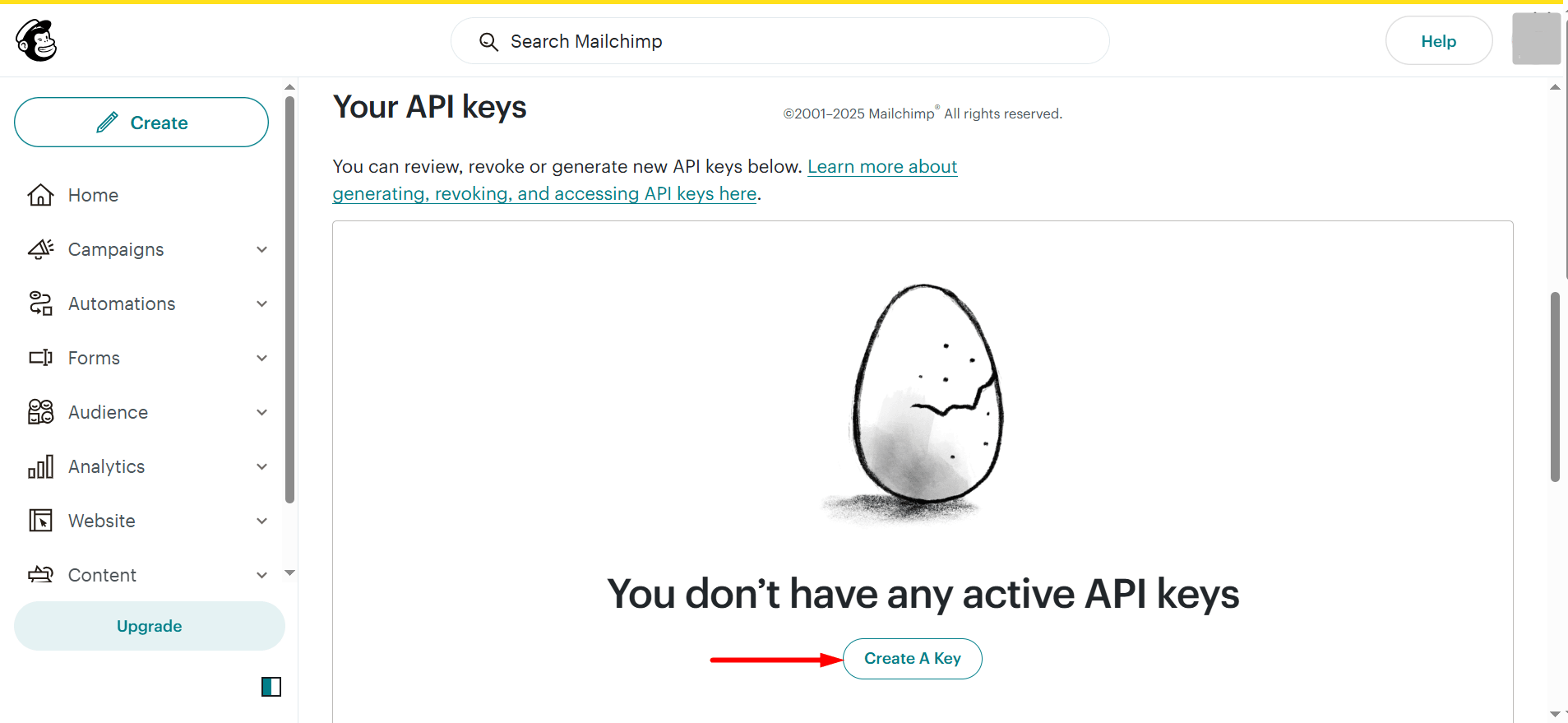Click the Home house icon
Viewport: 1568px width, 723px height.
pyautogui.click(x=40, y=195)
